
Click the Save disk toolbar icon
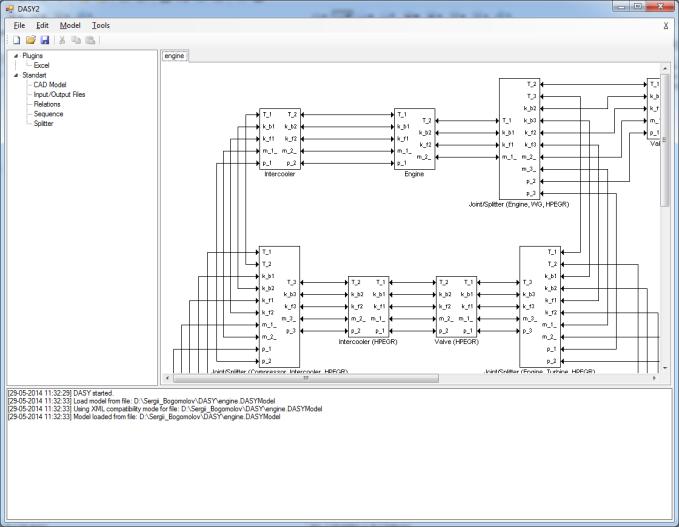[45, 40]
